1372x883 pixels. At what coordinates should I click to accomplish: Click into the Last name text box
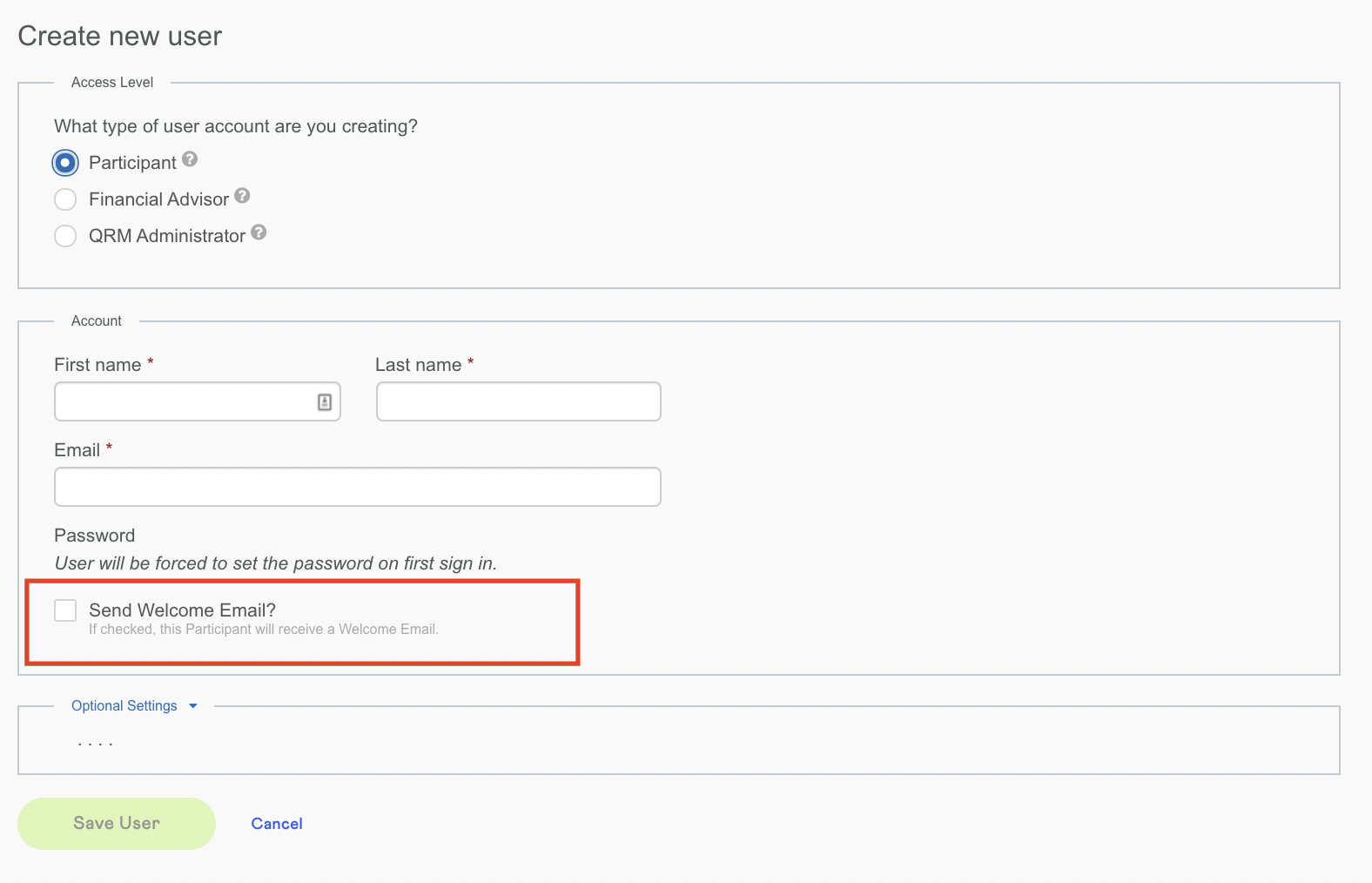518,402
